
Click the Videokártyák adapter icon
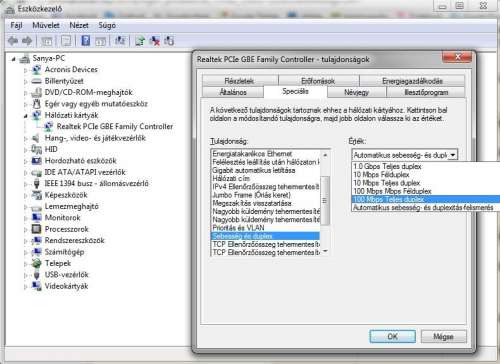pyautogui.click(x=36, y=286)
